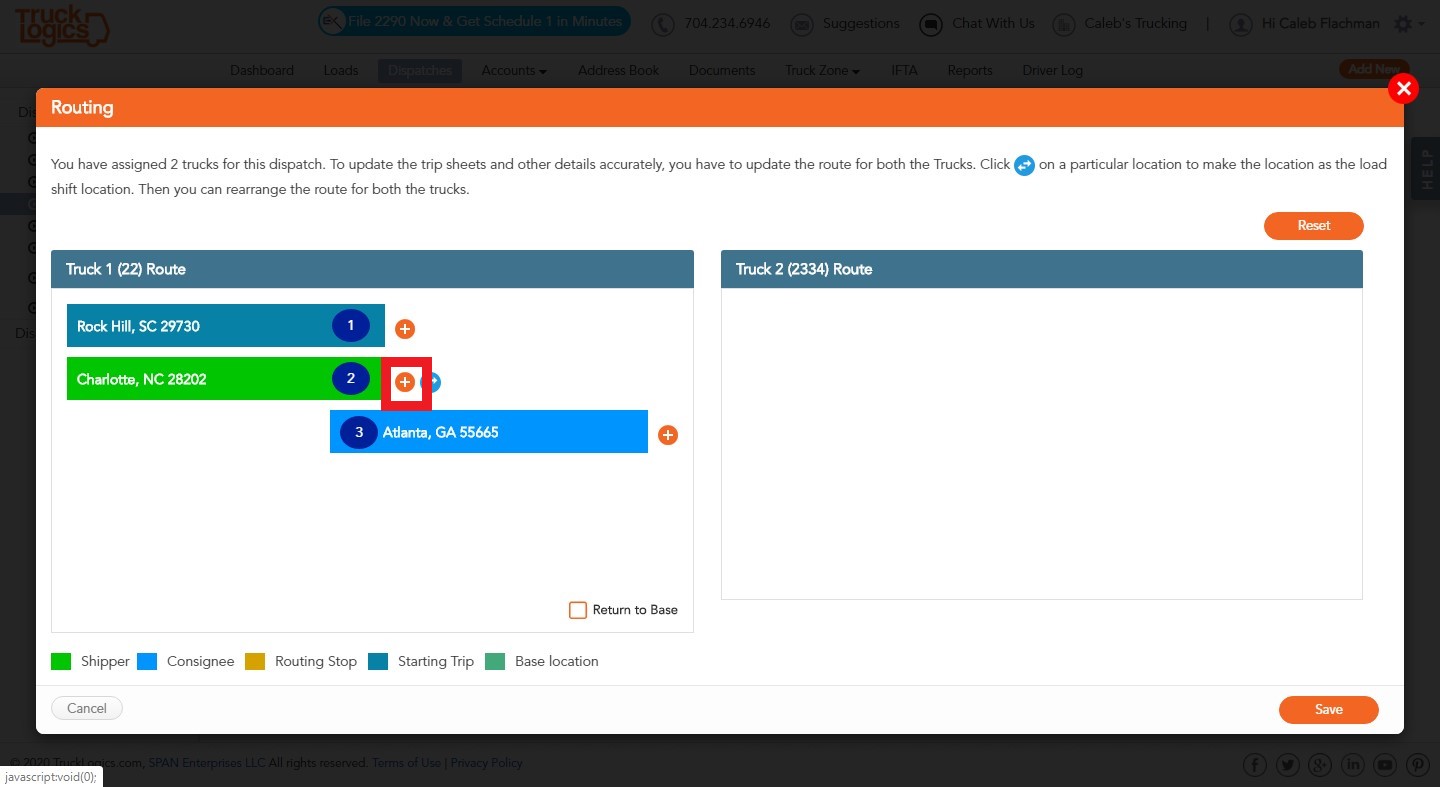Open the Google Plus footer icon
This screenshot has height=787, width=1440.
click(x=1320, y=765)
